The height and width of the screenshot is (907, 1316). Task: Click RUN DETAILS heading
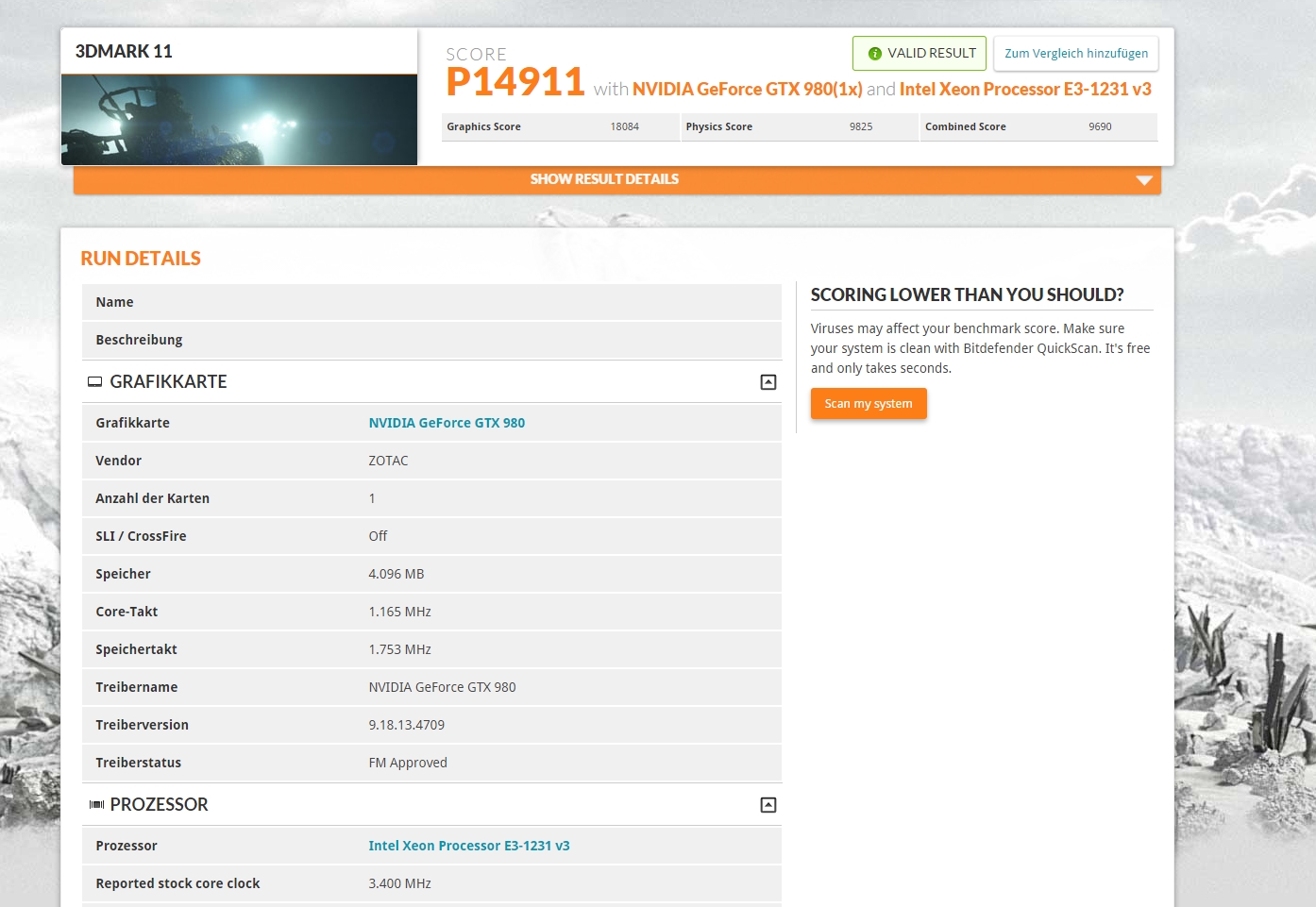pos(141,259)
